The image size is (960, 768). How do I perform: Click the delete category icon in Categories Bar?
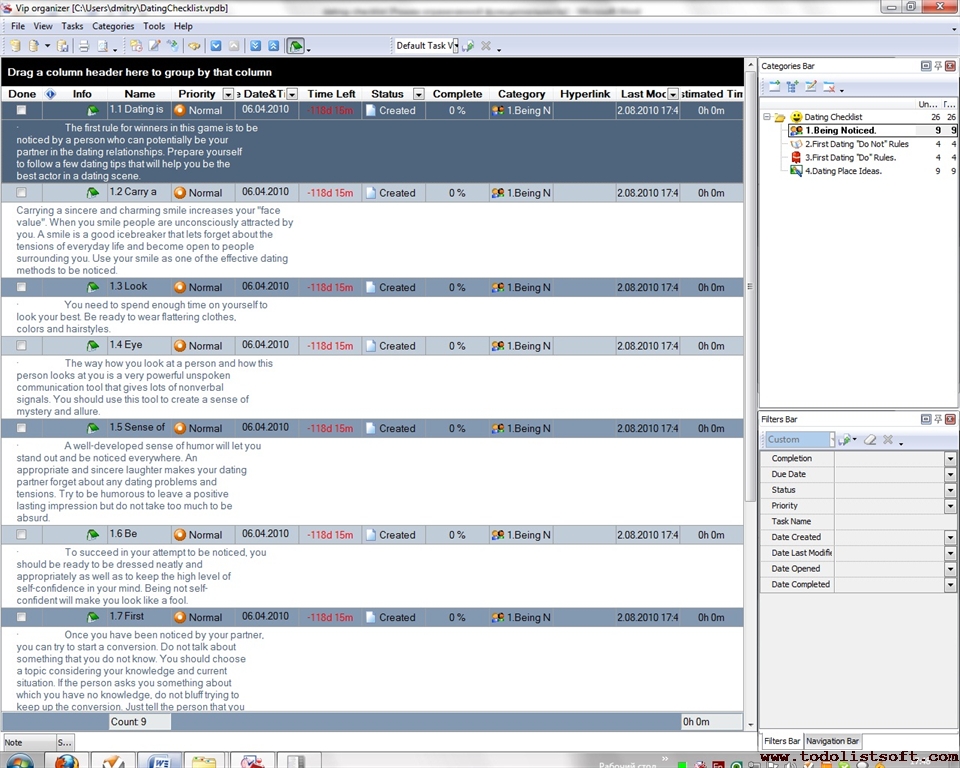[829, 87]
